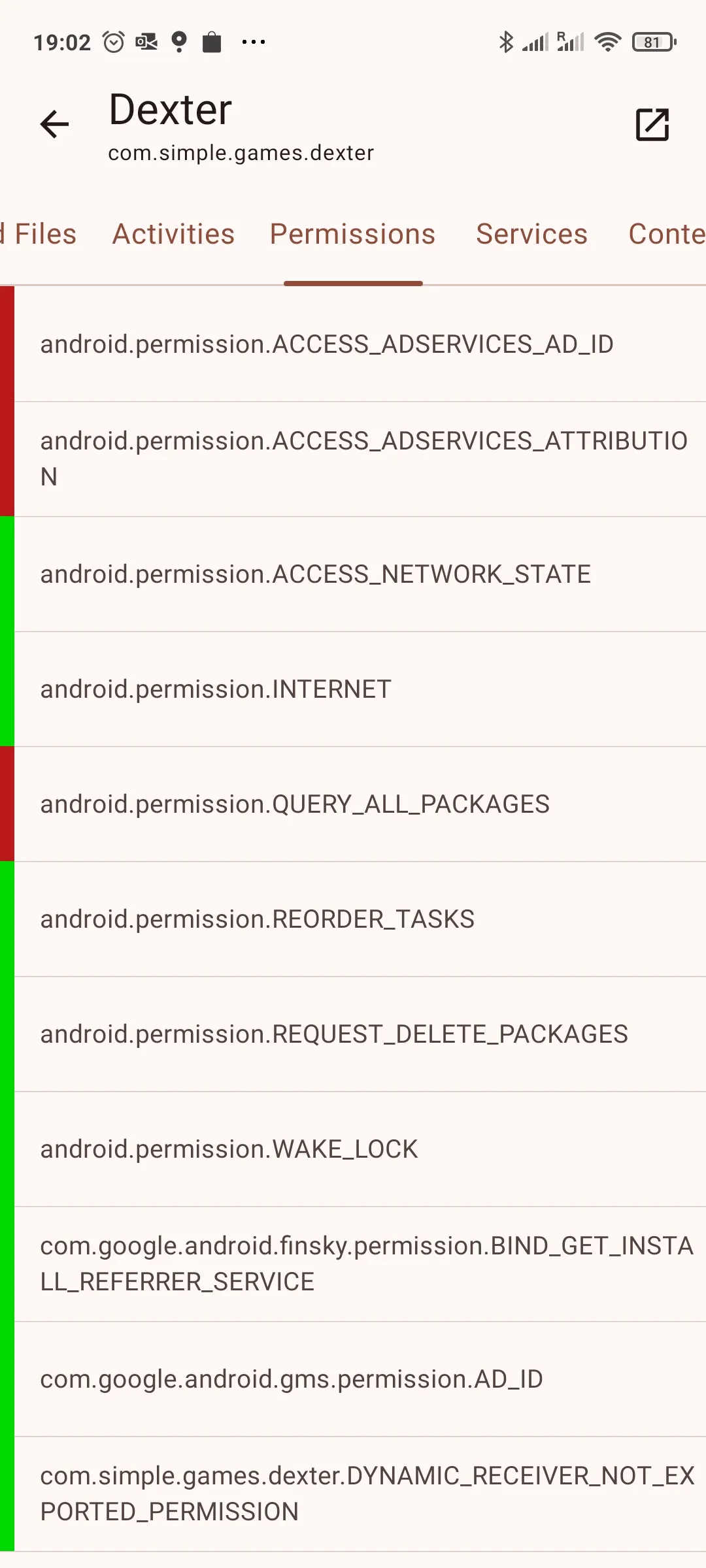The height and width of the screenshot is (1568, 706).
Task: Tap the shopping bag notification icon
Action: (x=212, y=42)
